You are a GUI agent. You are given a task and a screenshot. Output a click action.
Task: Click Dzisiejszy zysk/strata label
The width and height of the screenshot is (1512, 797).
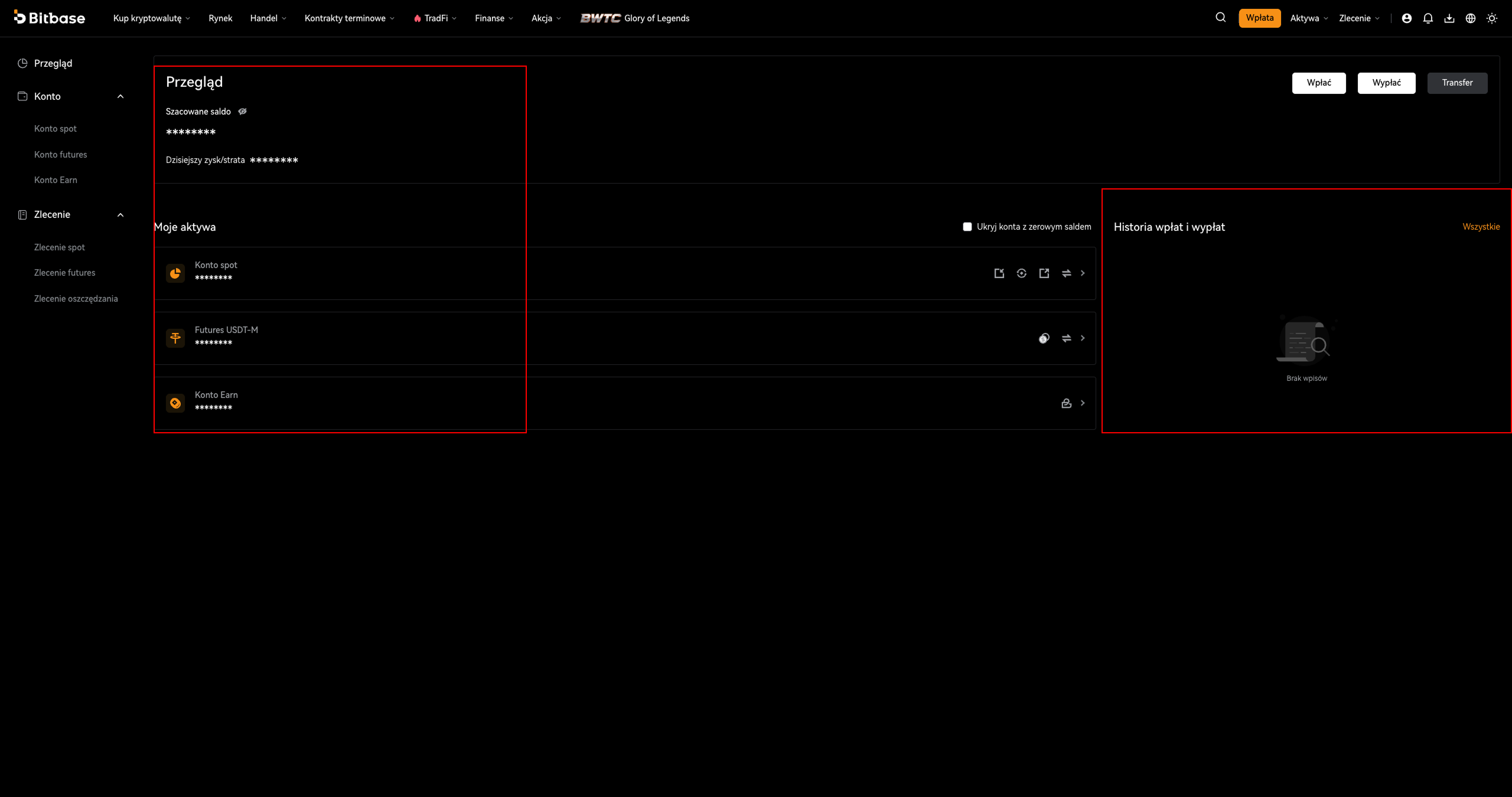205,160
